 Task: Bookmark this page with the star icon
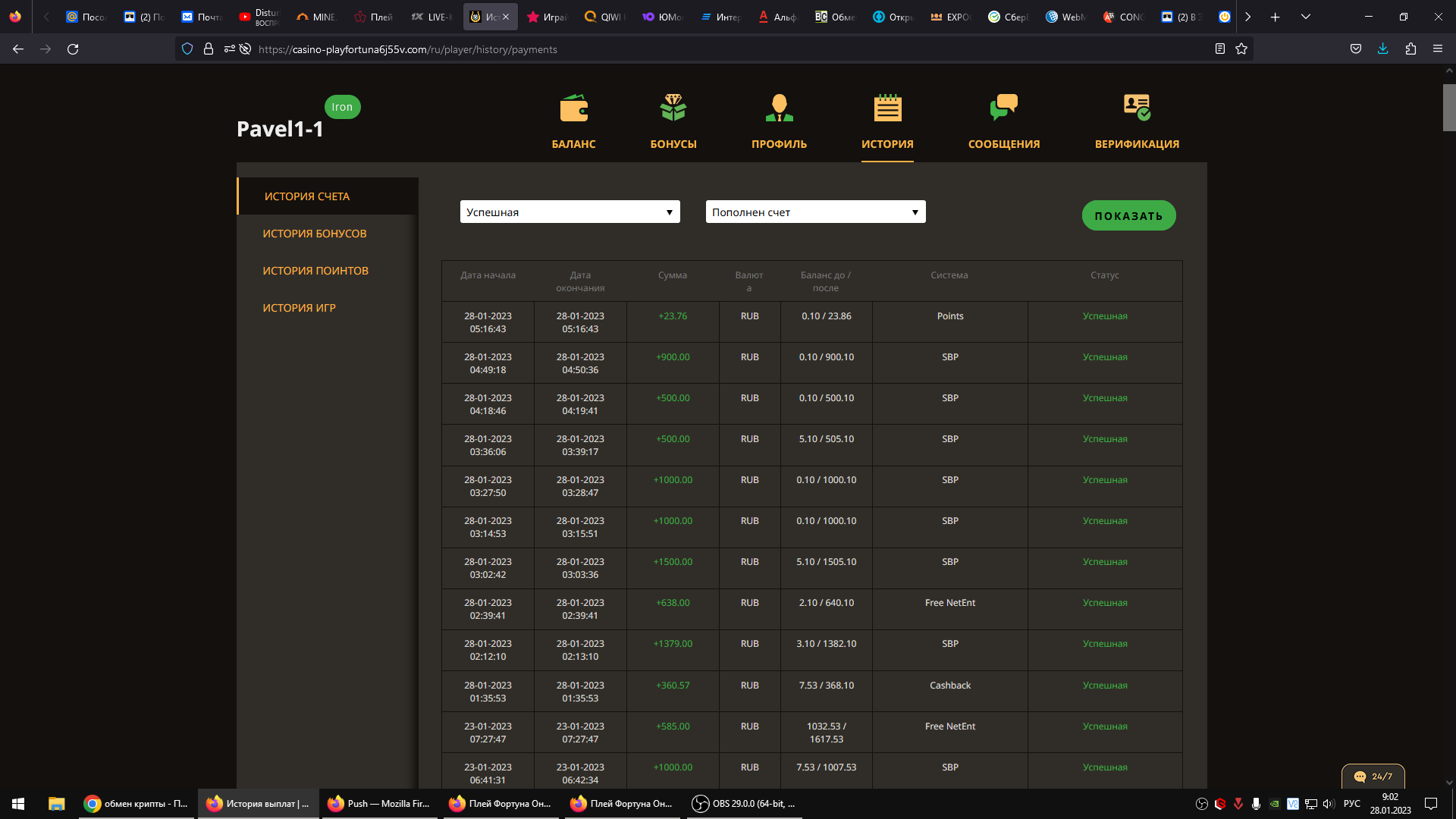[x=1241, y=49]
